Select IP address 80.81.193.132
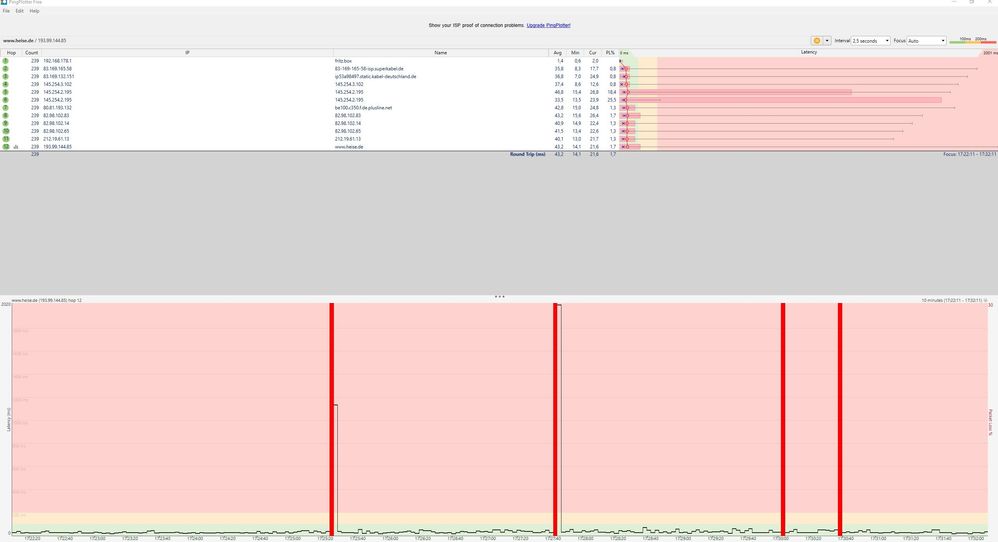The image size is (998, 542). click(57, 108)
